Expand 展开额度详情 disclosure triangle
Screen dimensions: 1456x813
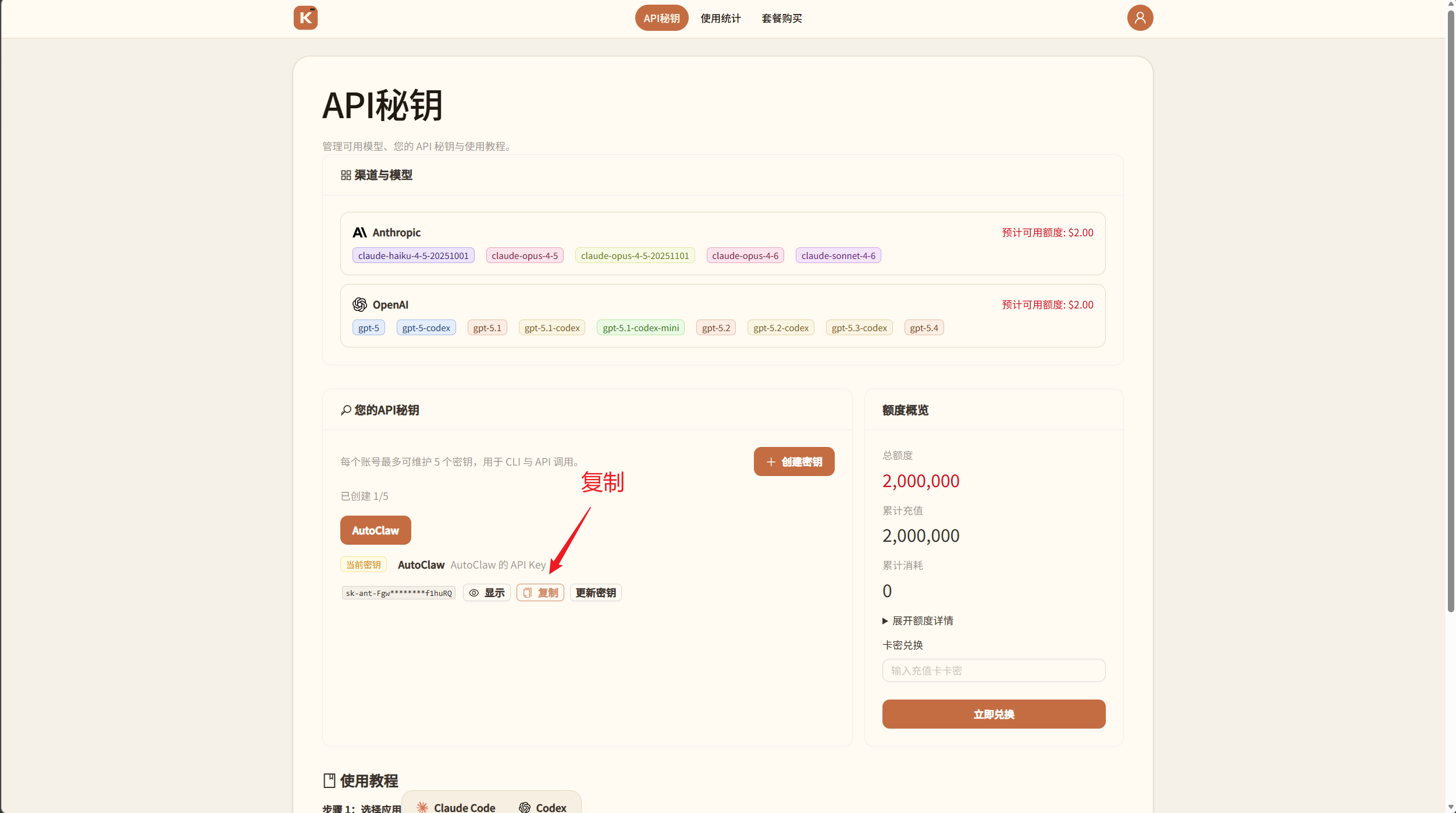[x=885, y=621]
